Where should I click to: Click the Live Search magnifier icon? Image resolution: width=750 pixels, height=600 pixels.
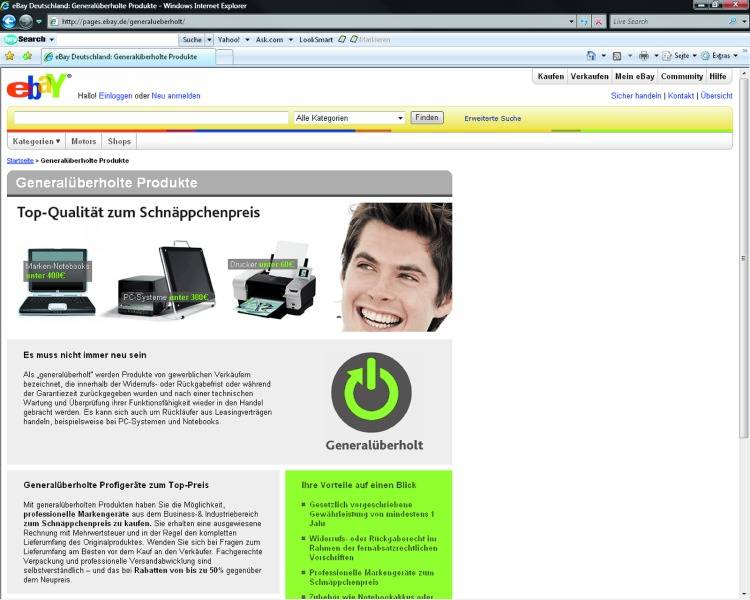(732, 22)
